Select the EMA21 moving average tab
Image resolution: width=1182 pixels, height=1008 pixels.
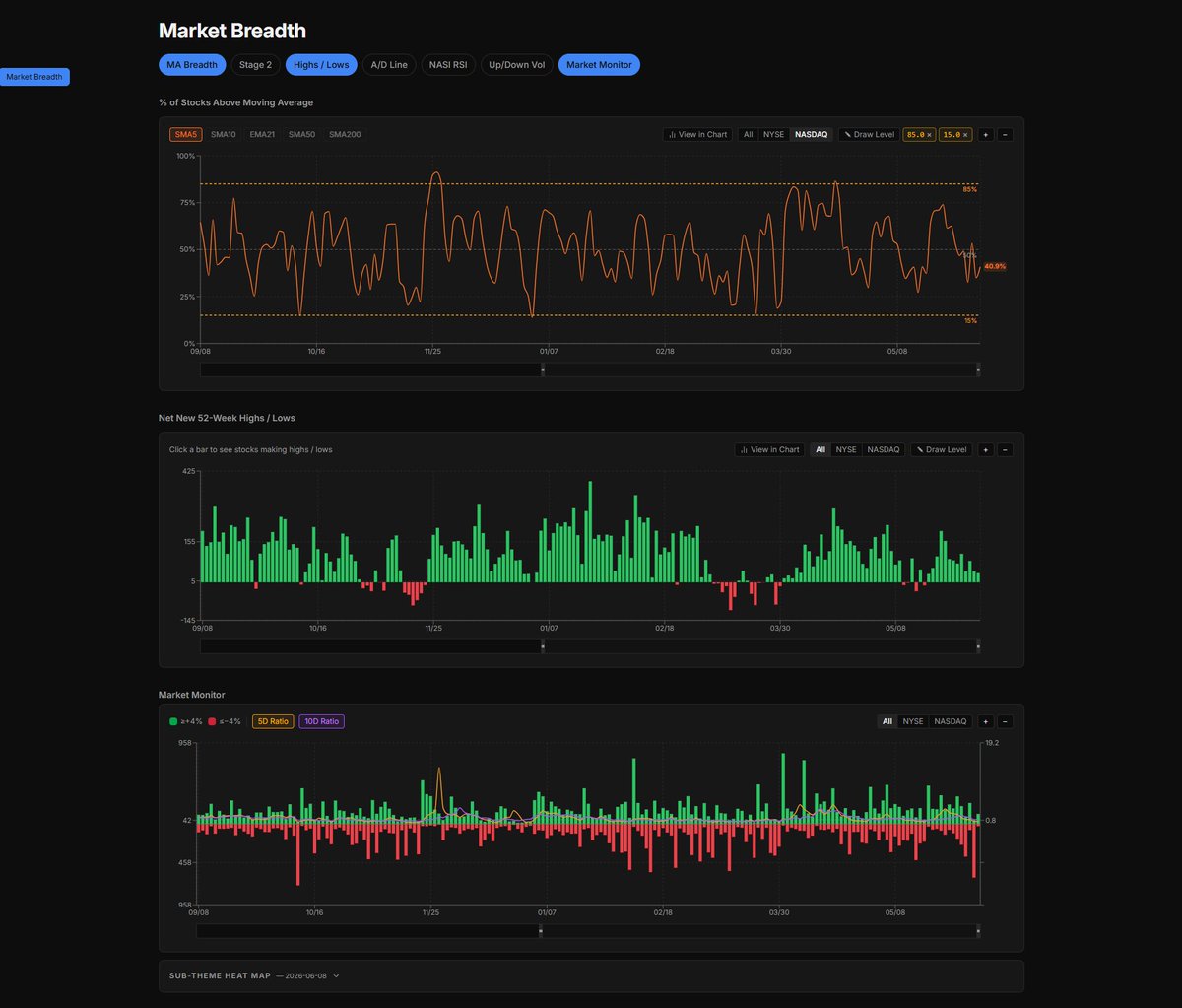pos(262,134)
